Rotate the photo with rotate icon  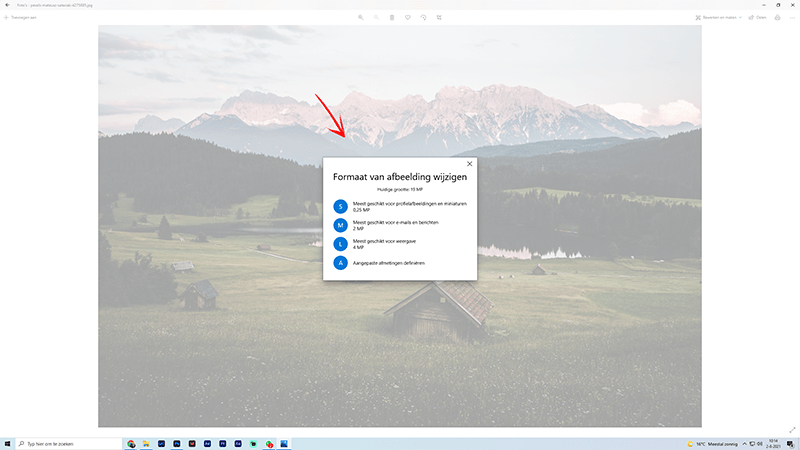pos(423,17)
